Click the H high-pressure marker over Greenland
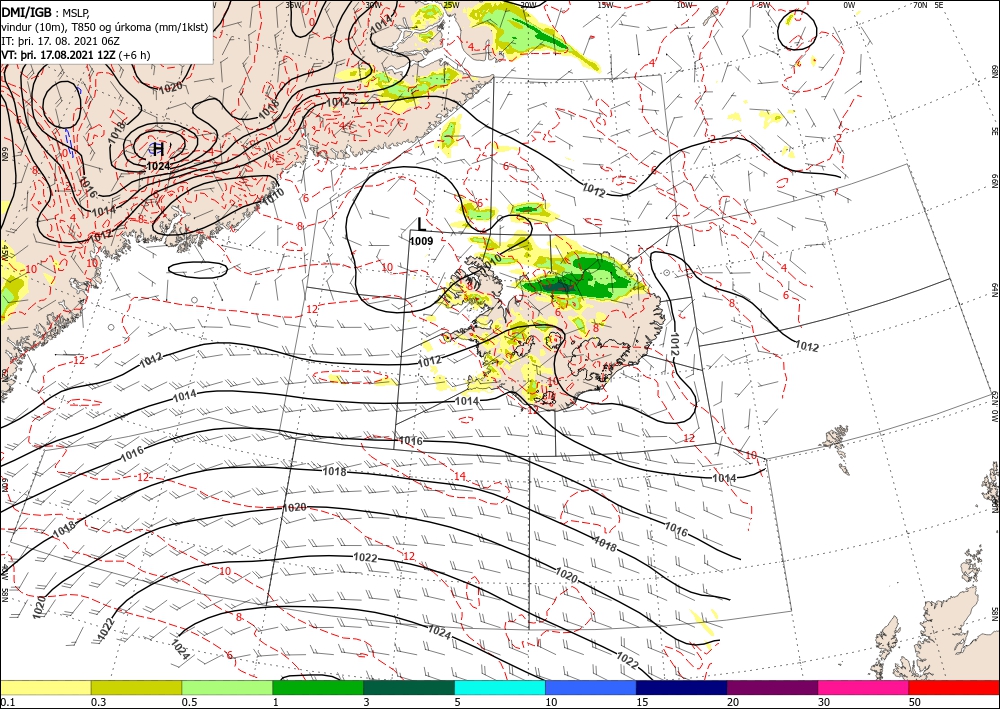The width and height of the screenshot is (1000, 709). (x=158, y=149)
